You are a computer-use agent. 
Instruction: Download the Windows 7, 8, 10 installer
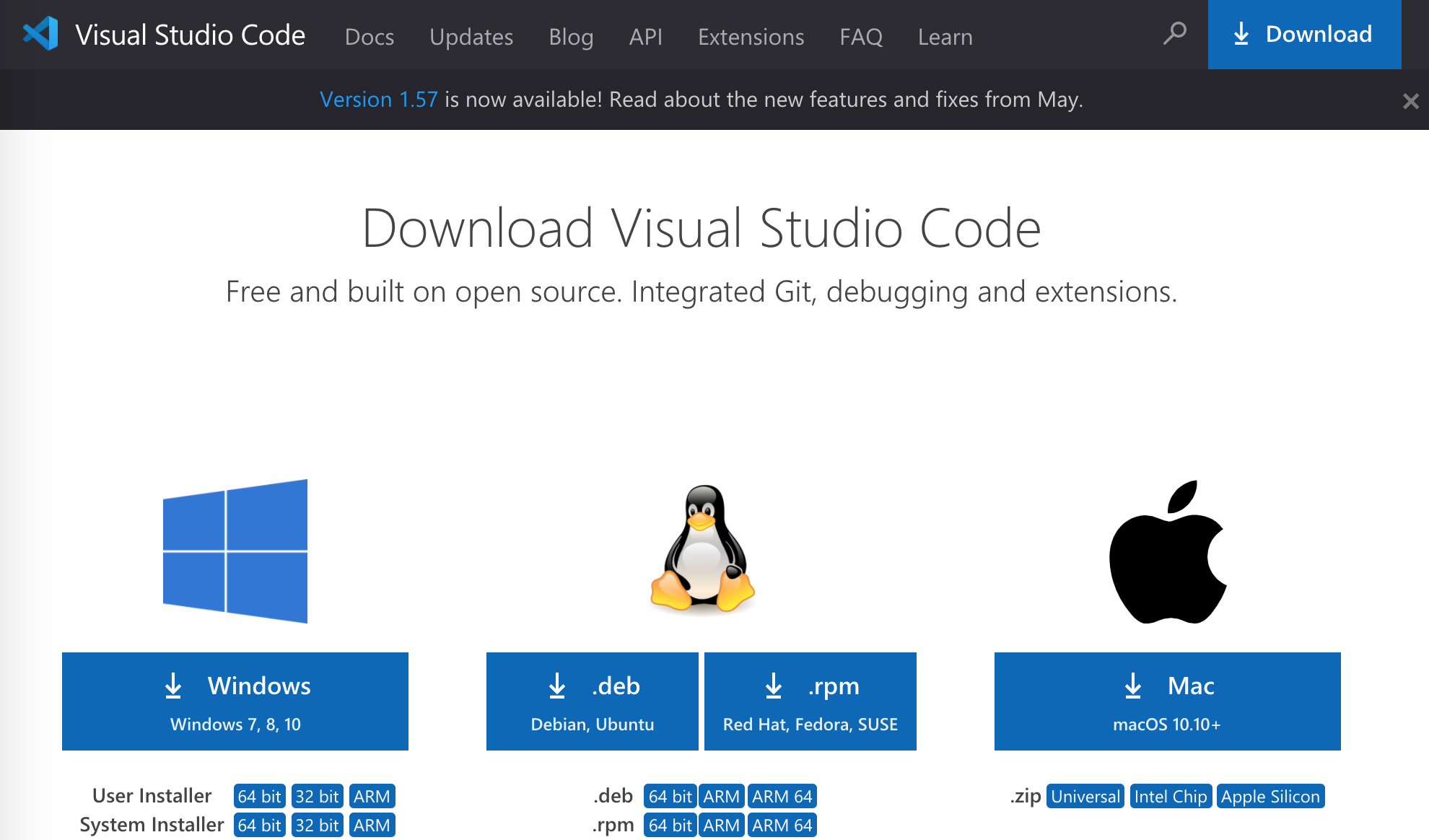[x=235, y=701]
